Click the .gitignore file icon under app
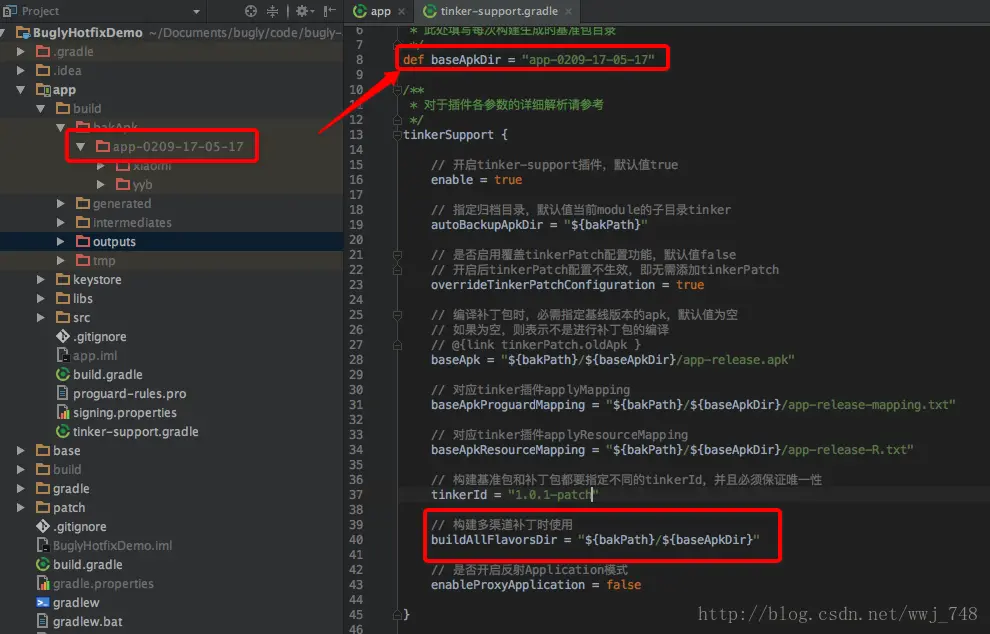990x634 pixels. pos(63,336)
